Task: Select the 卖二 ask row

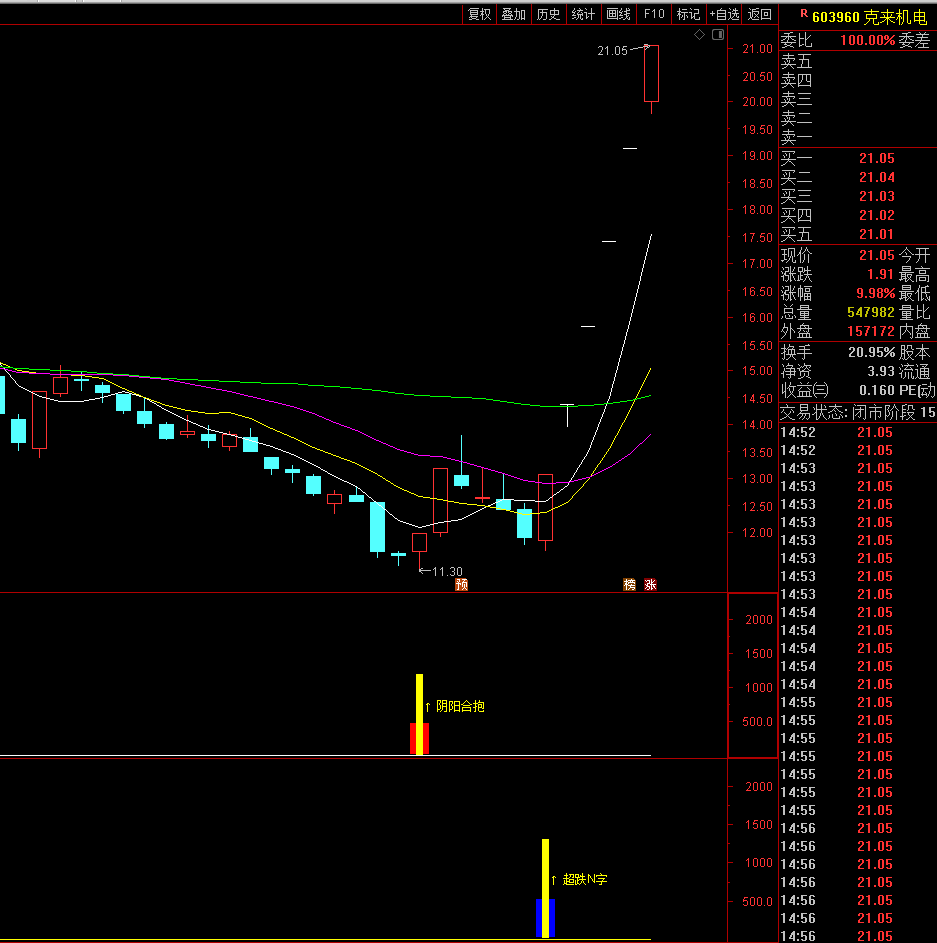Action: pos(858,118)
